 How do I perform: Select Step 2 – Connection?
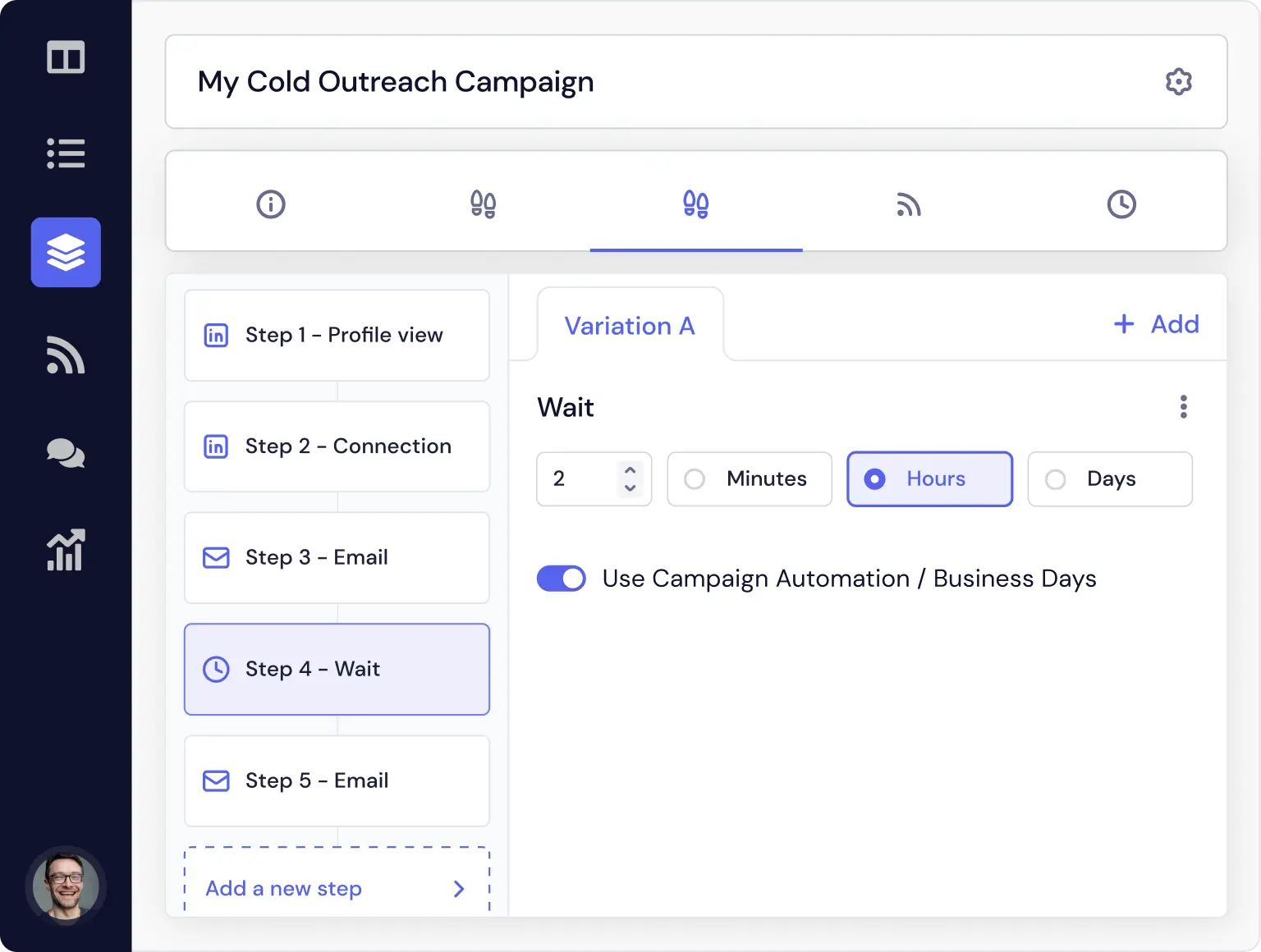337,446
